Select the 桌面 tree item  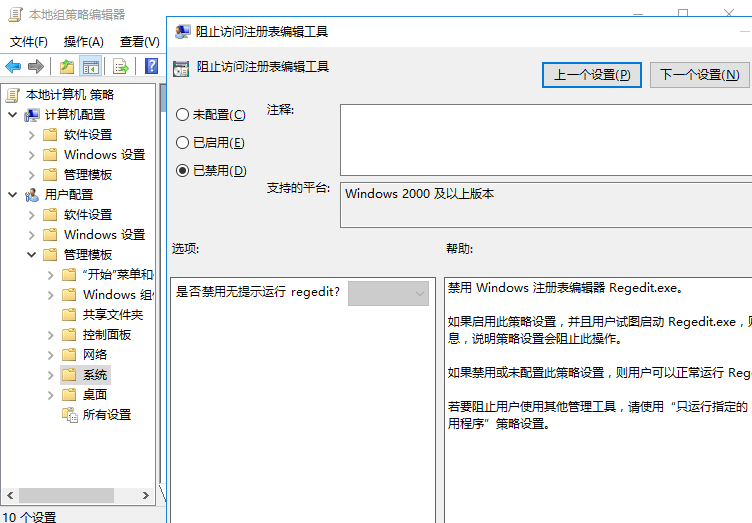pos(94,395)
